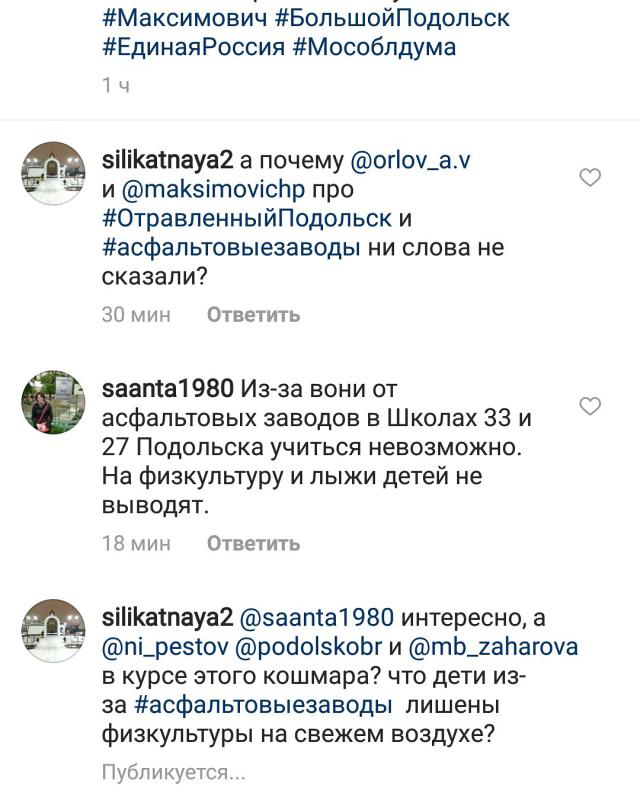Open saanta1980 profile picture
Image resolution: width=640 pixels, height=800 pixels.
click(53, 402)
